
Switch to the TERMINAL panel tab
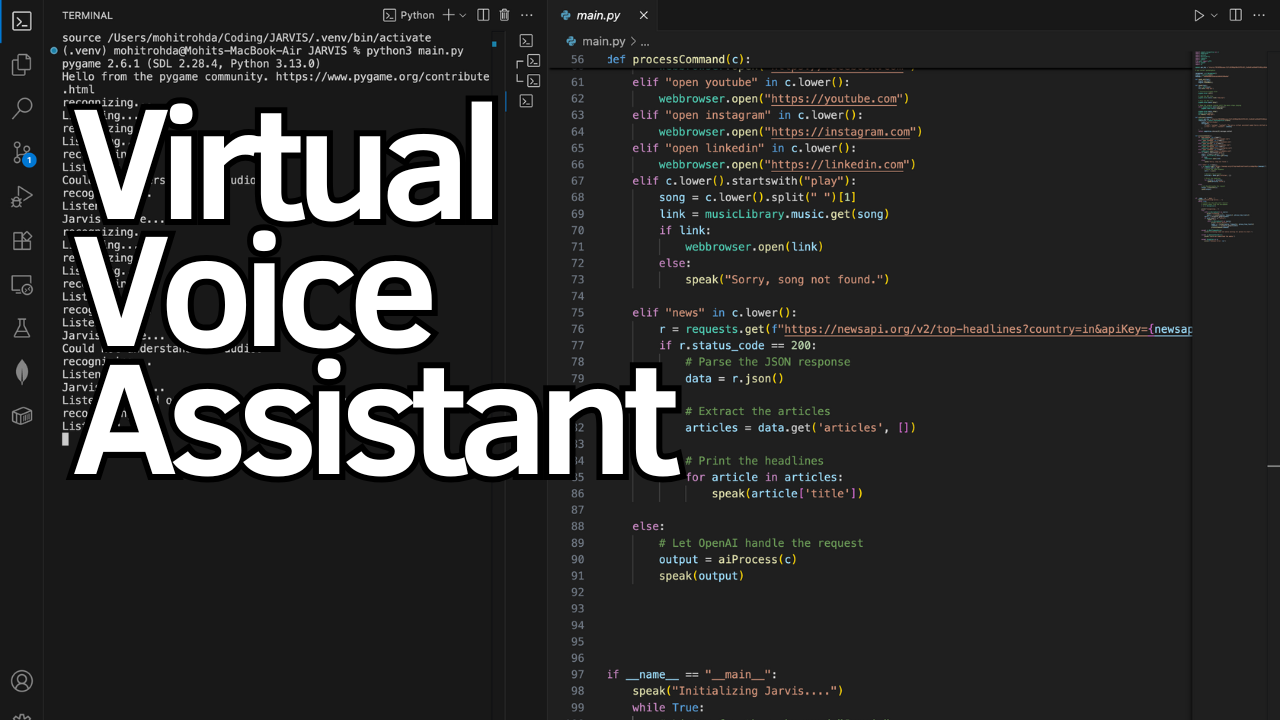87,15
